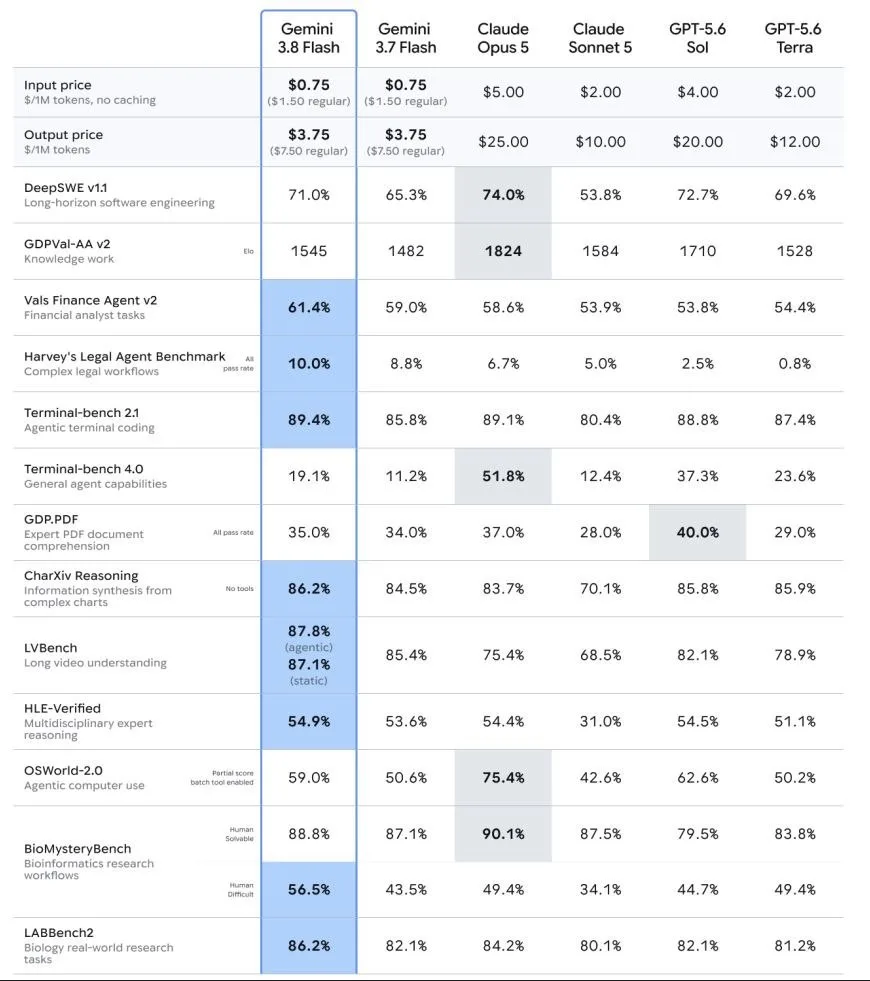Click the highlighted 75.4% OSWorld-2.0 cell
The image size is (870, 981).
[x=503, y=778]
